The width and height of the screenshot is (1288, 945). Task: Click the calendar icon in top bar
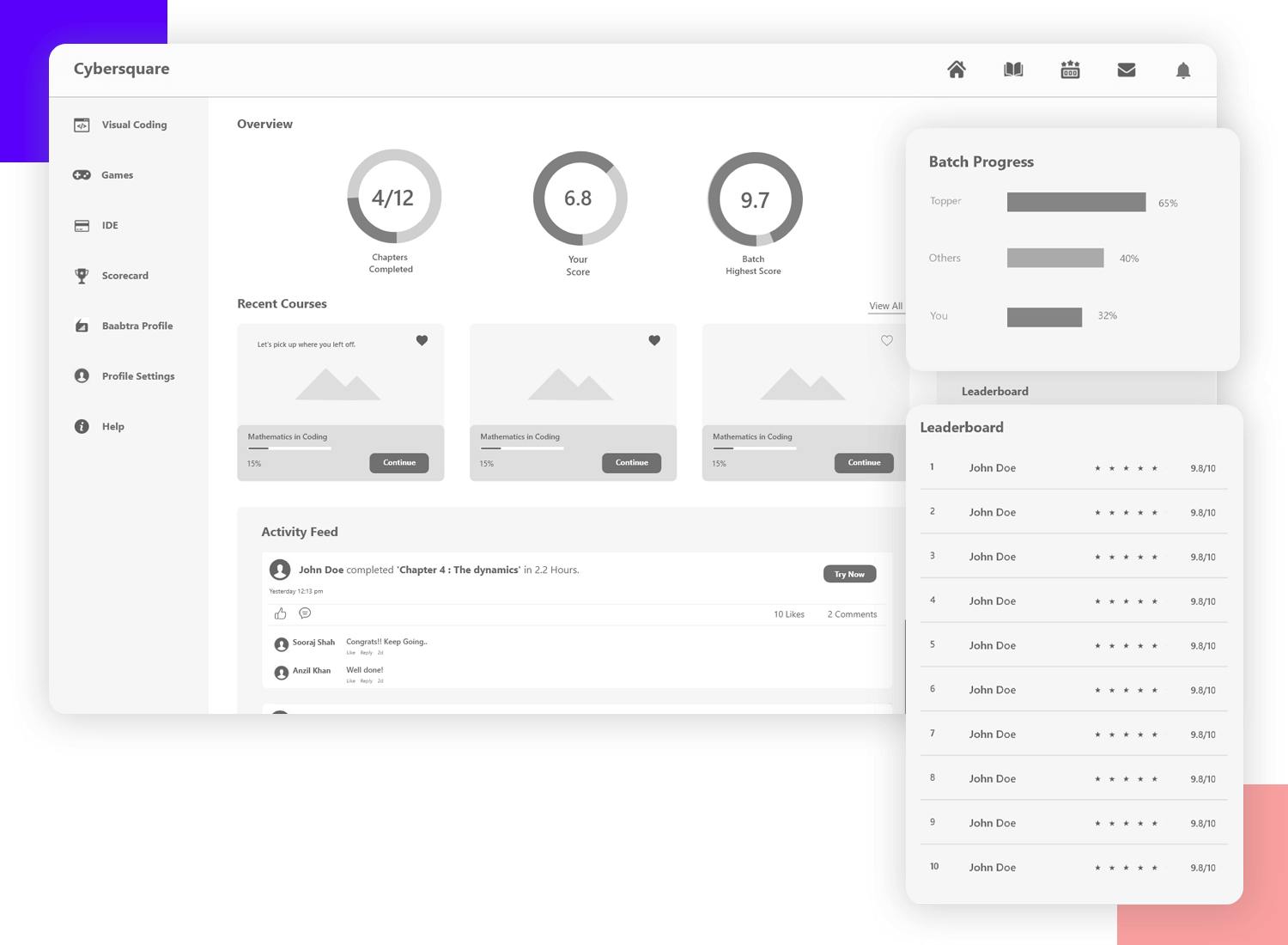[x=1070, y=70]
